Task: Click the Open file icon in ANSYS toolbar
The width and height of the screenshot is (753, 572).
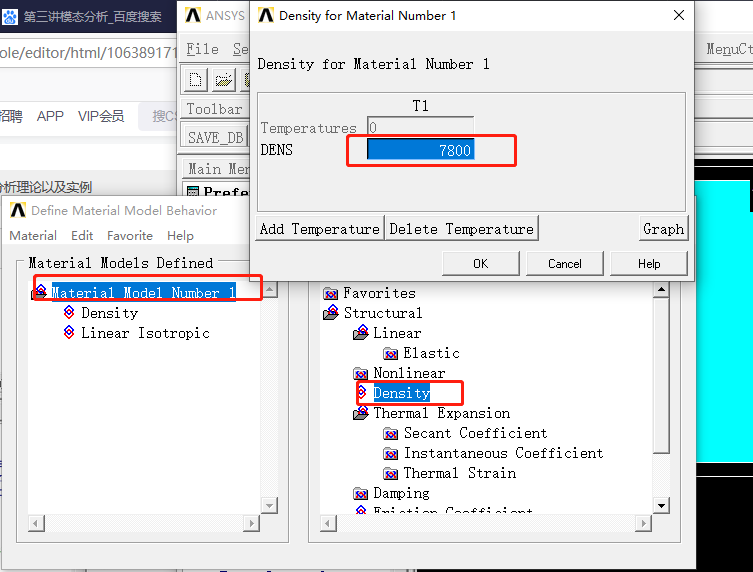Action: [223, 80]
